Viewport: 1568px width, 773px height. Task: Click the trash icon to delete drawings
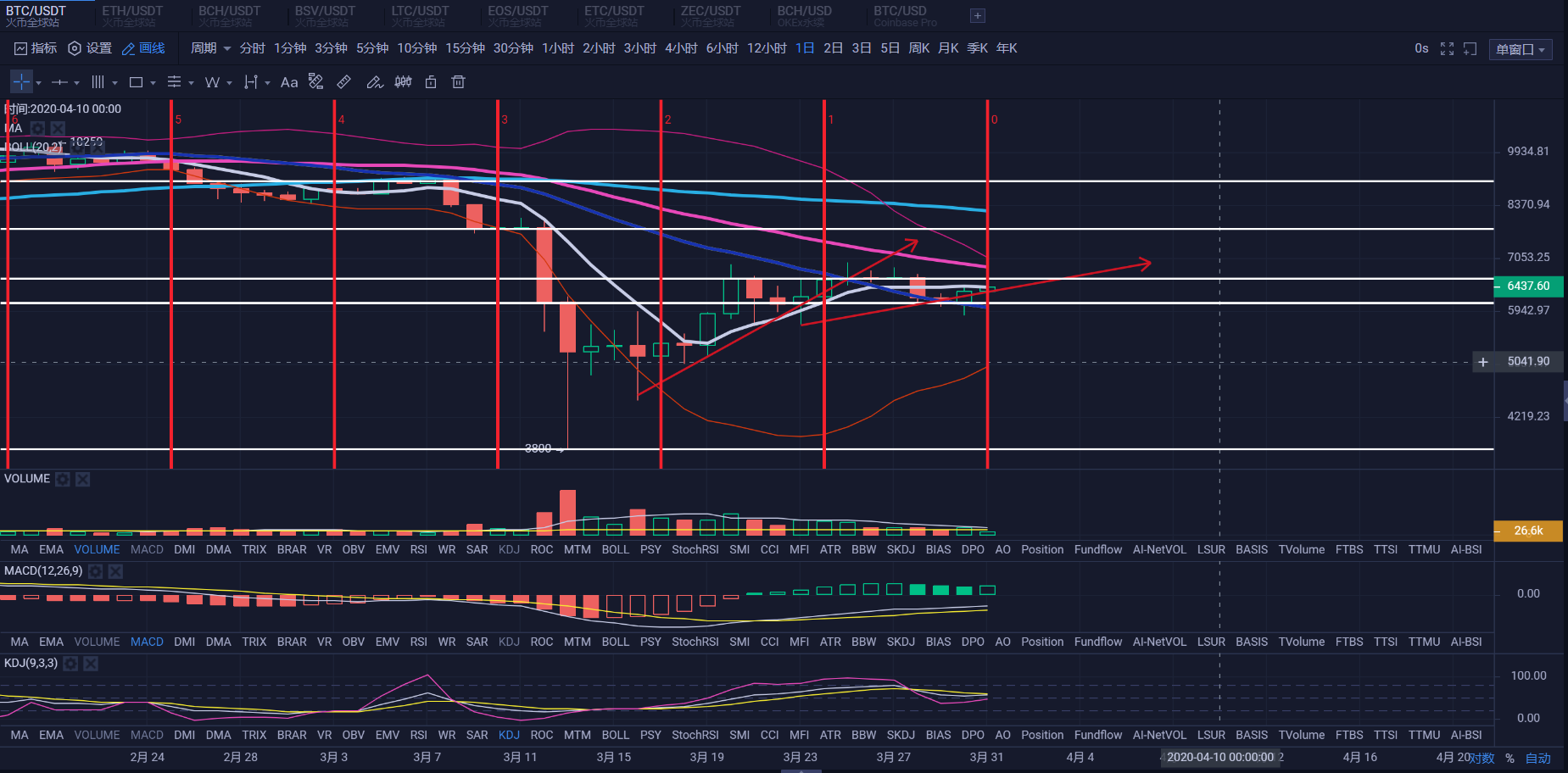point(459,82)
